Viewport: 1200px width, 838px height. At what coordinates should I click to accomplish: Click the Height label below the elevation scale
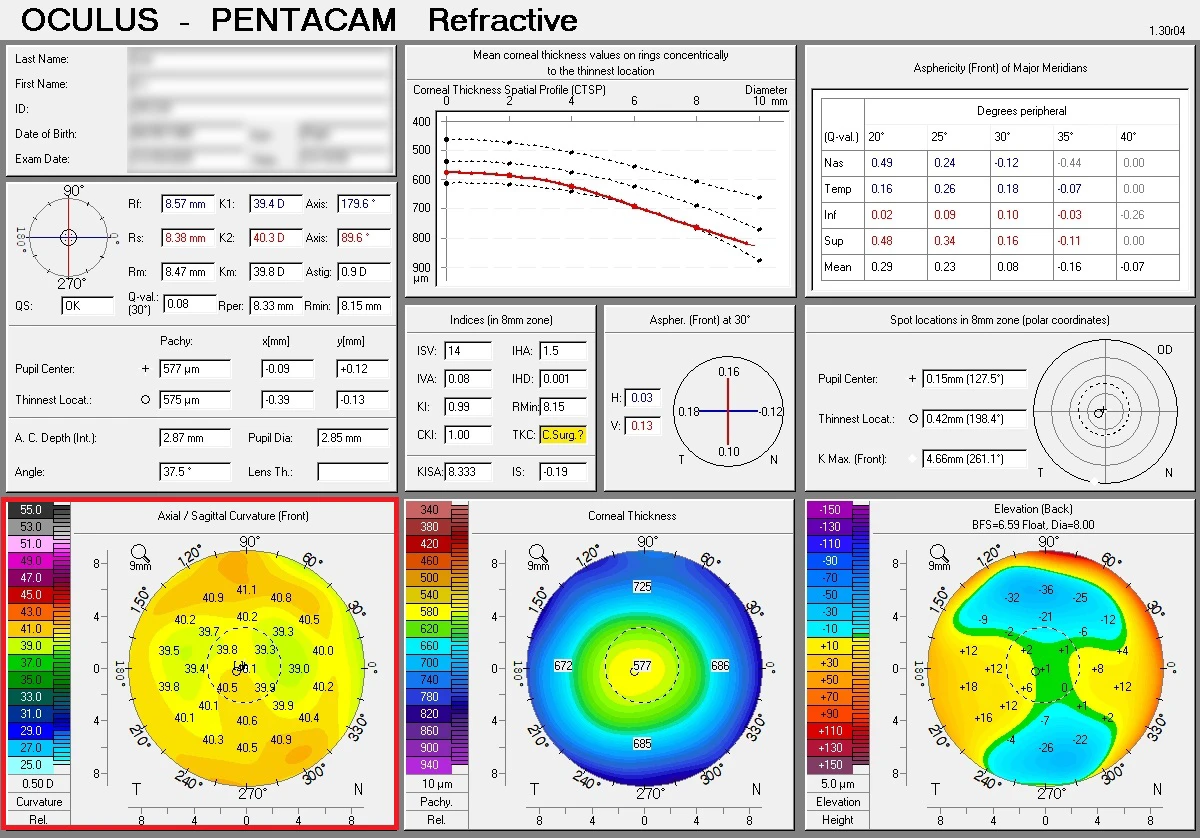pyautogui.click(x=838, y=820)
